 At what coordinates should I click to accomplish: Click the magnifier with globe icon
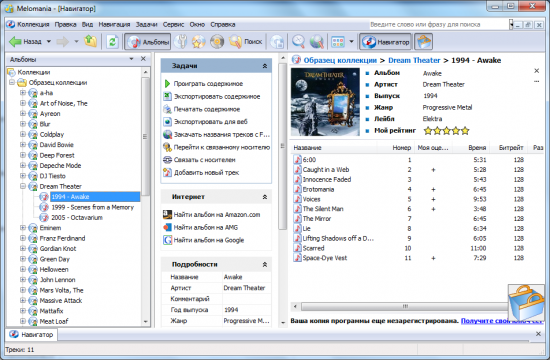coord(317,42)
